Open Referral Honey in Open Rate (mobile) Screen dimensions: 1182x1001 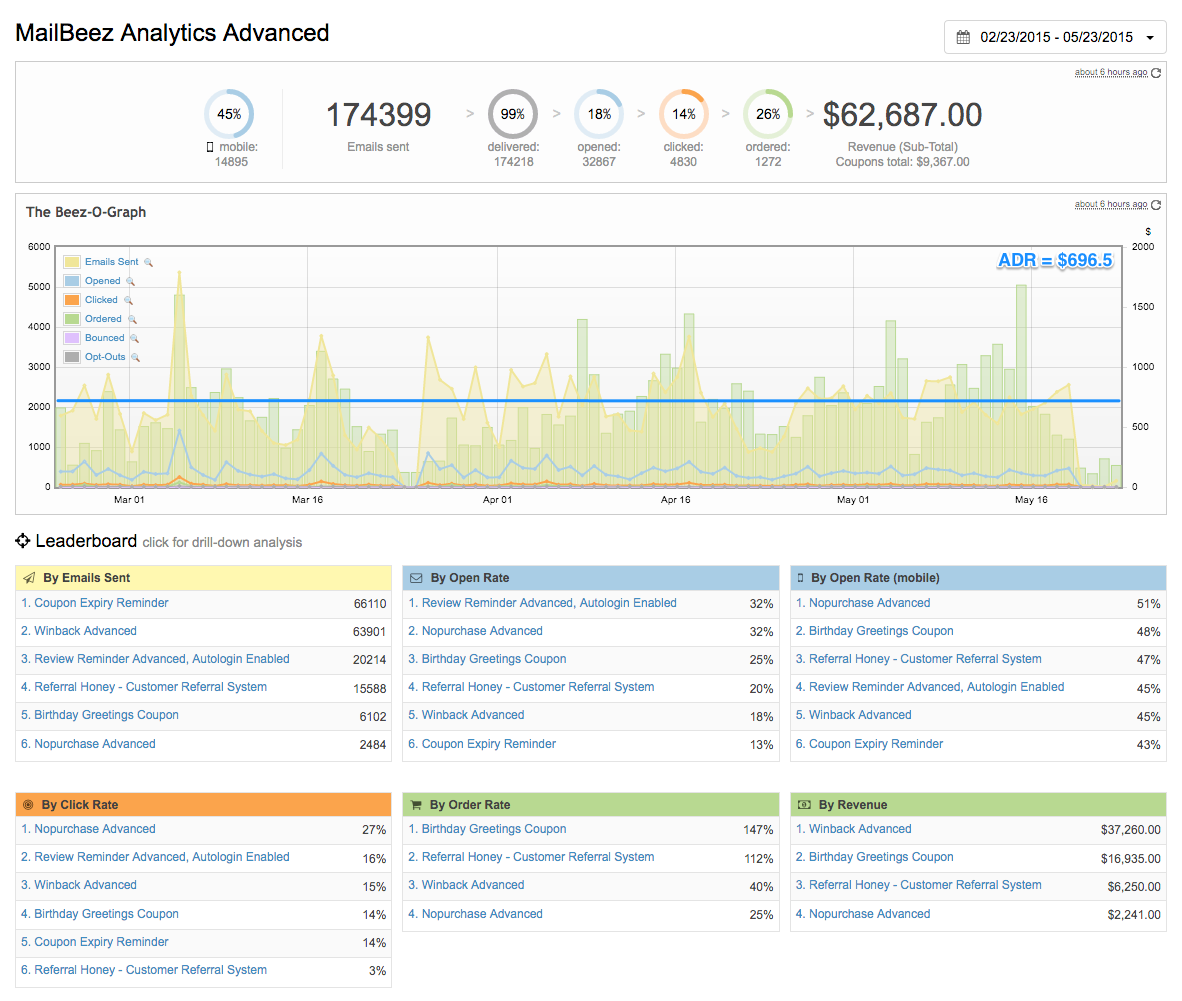[x=925, y=659]
